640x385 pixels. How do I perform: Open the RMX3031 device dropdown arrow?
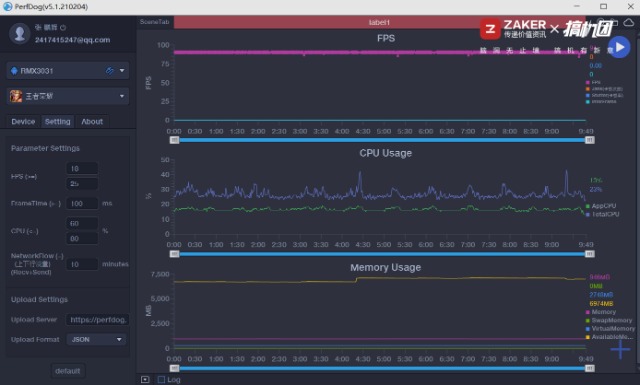122,71
